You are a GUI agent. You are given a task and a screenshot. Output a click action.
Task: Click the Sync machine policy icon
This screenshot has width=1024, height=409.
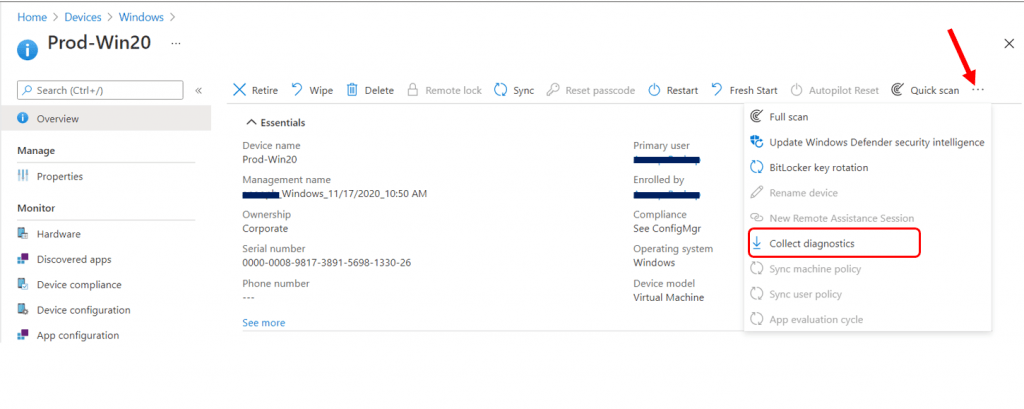pos(757,269)
